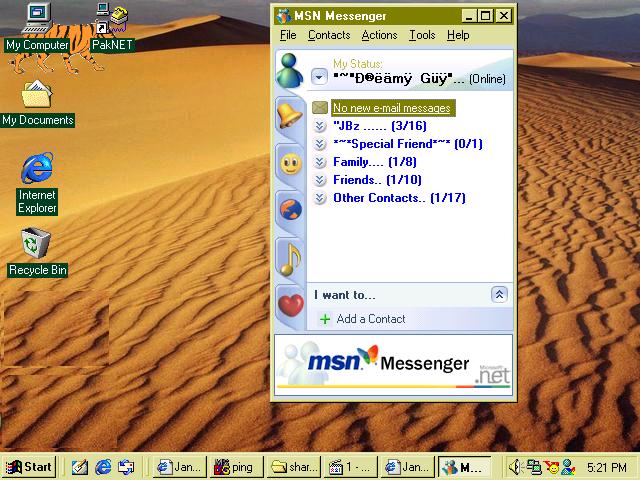
Task: Click the MSN Messenger taskbar button
Action: [x=465, y=467]
